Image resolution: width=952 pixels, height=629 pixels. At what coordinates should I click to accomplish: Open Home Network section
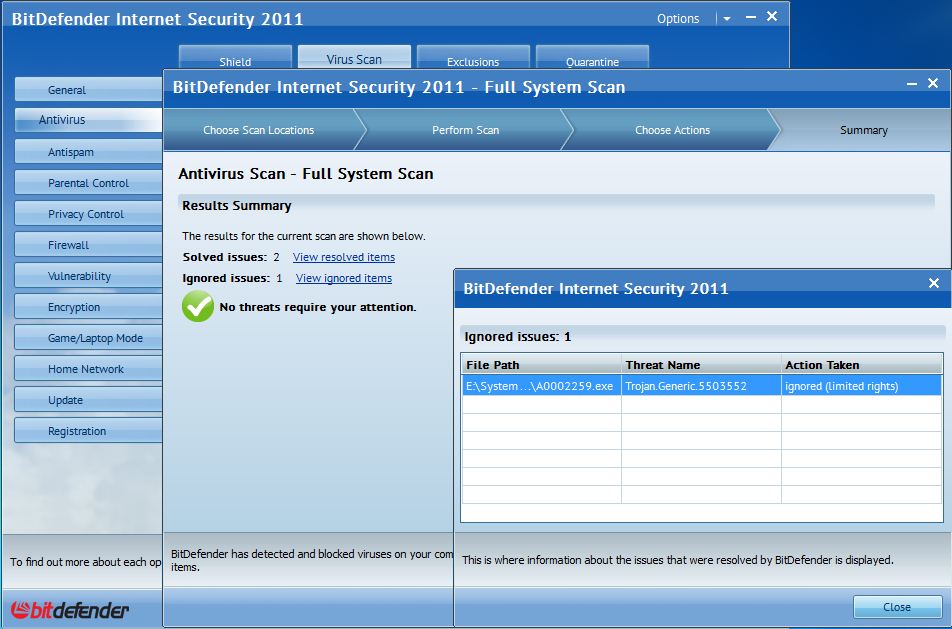pos(89,368)
